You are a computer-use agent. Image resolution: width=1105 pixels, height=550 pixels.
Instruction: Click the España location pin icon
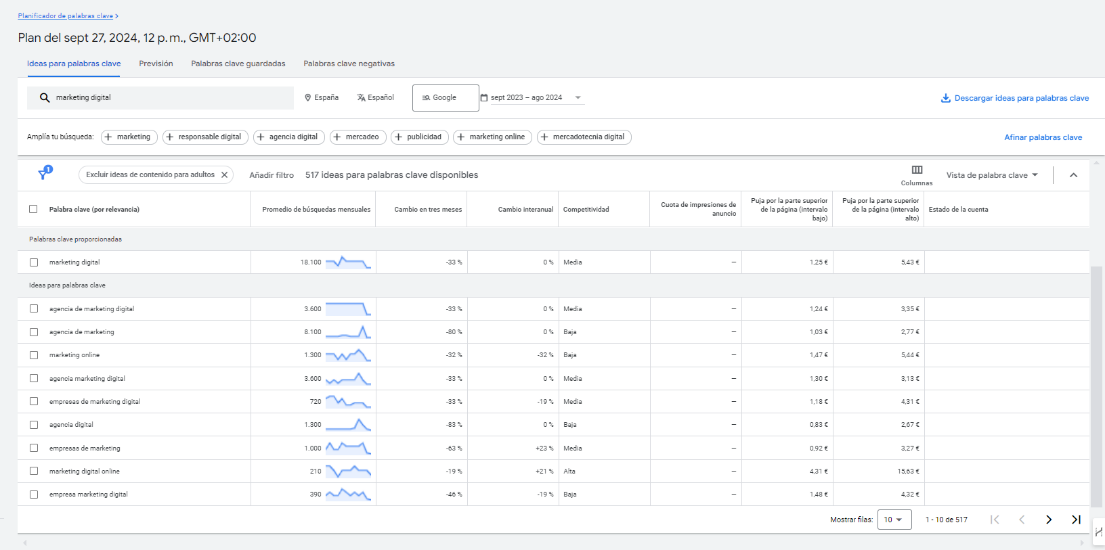click(307, 98)
